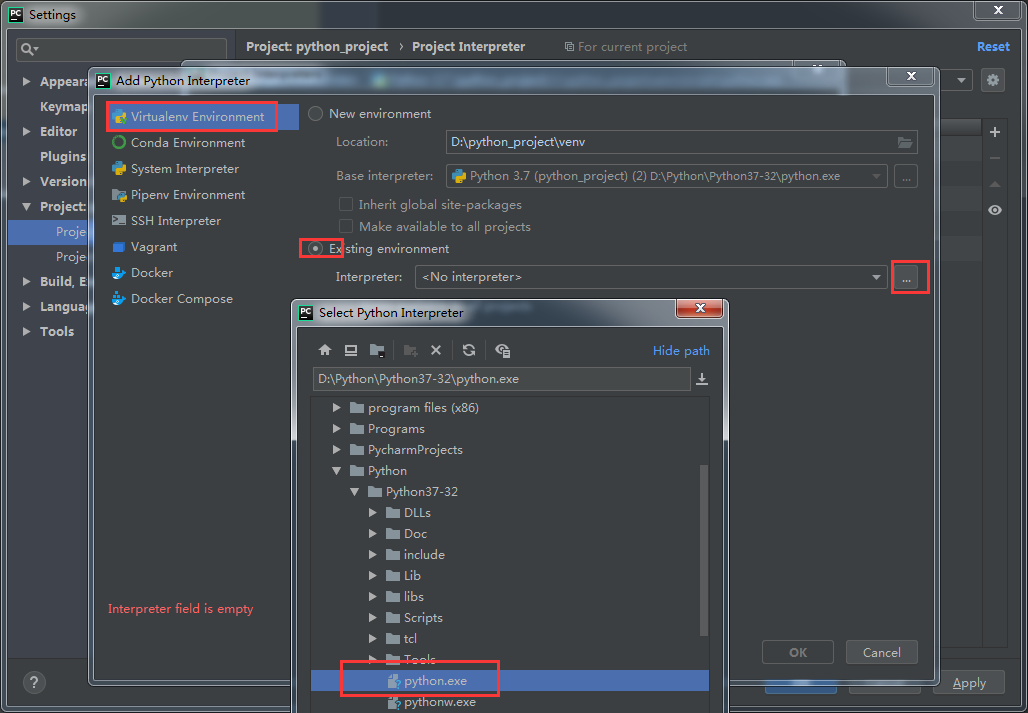Open recent paths history beside path field
Screen dimensions: 1028x713
(x=702, y=379)
